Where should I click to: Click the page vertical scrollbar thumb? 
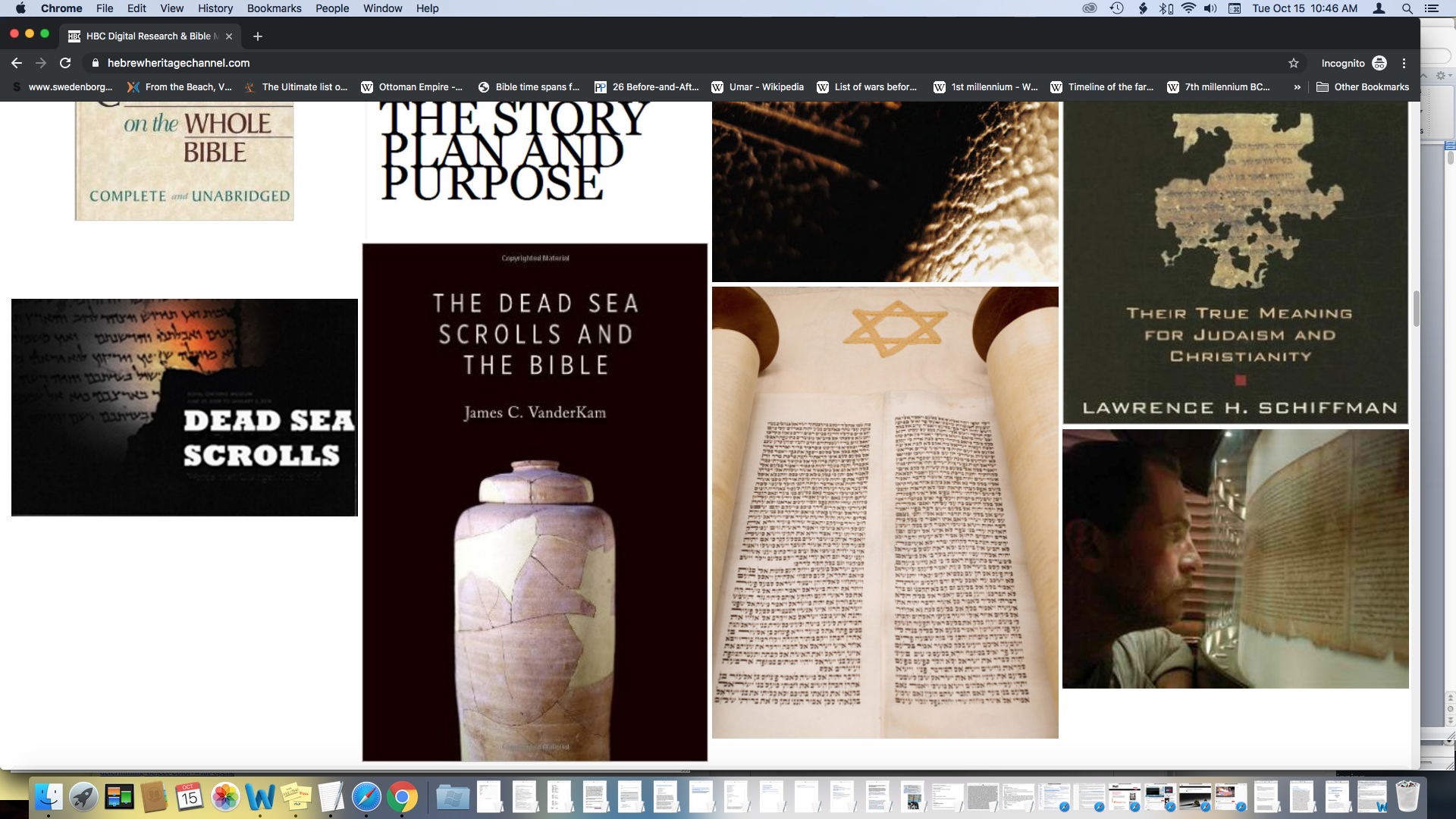(x=1416, y=309)
